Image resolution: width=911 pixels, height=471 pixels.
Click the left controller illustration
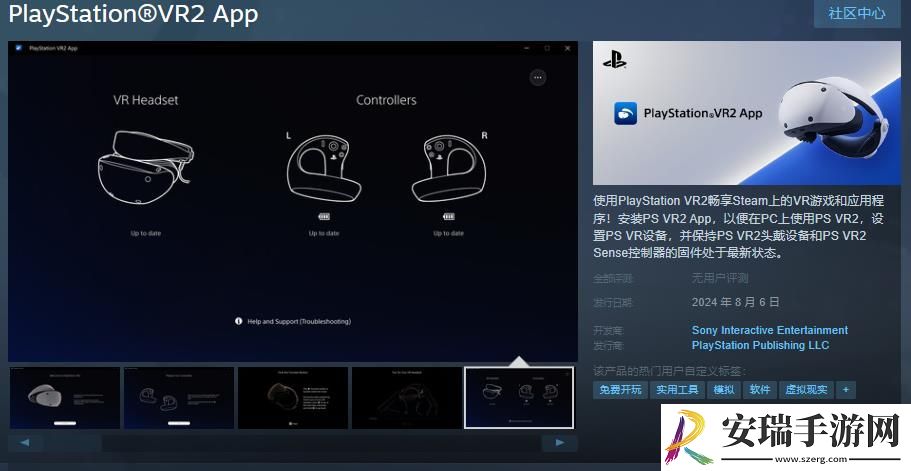[323, 168]
